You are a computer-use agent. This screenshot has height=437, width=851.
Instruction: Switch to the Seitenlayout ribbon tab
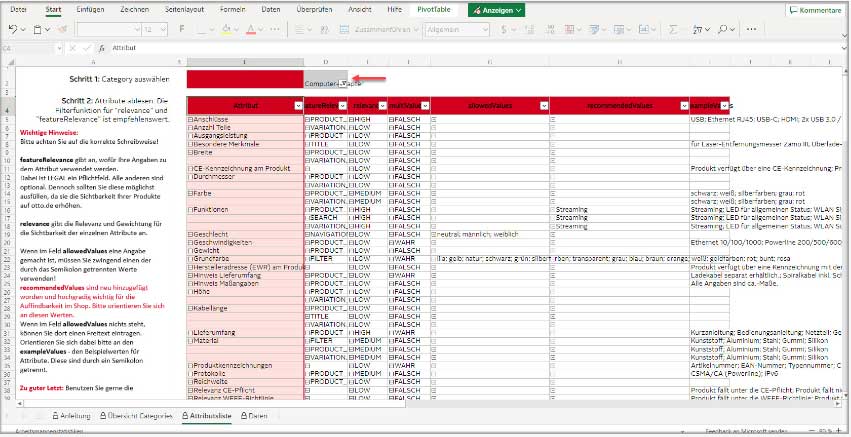(185, 10)
